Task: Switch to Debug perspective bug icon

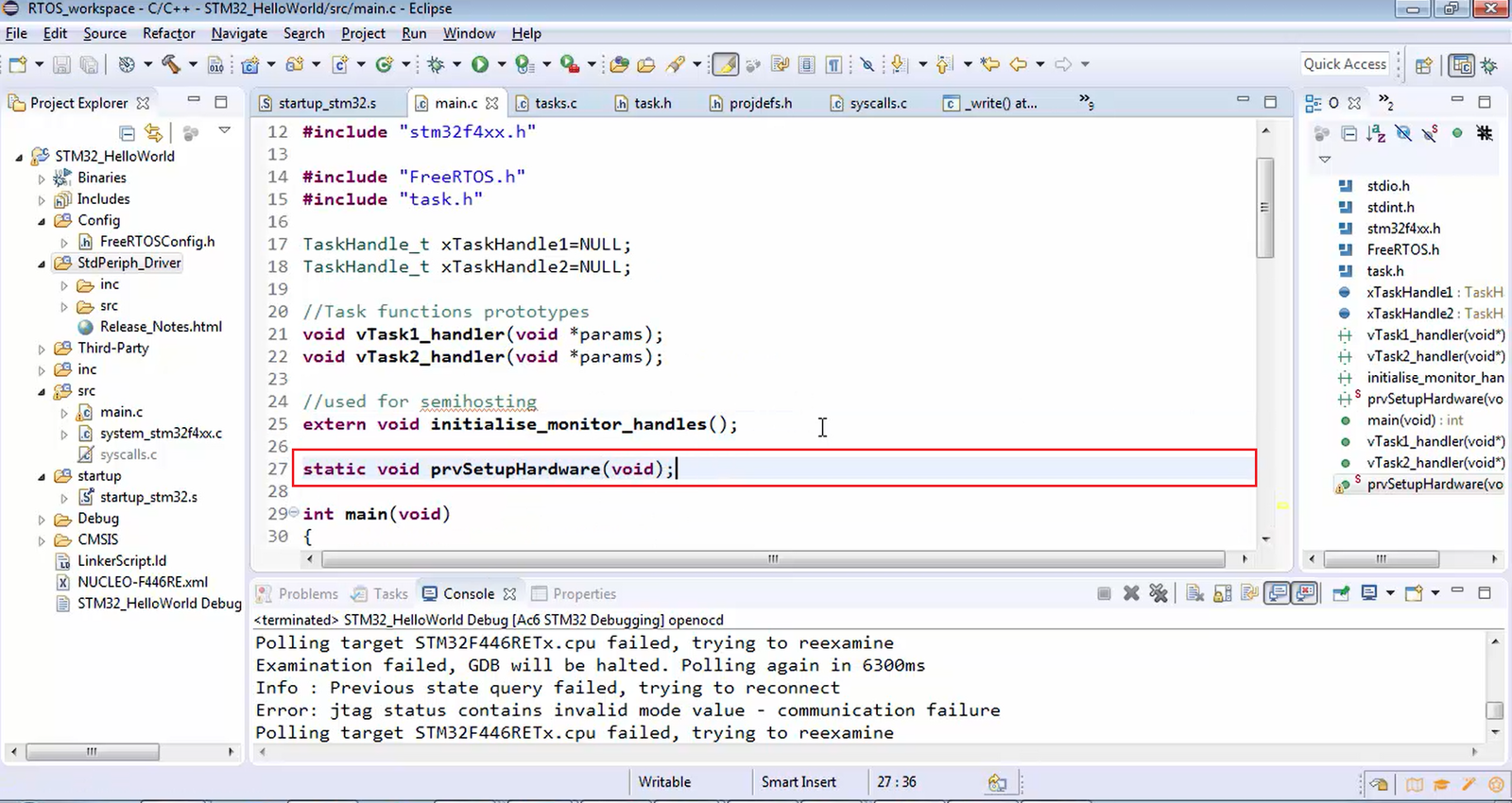Action: pos(1489,65)
